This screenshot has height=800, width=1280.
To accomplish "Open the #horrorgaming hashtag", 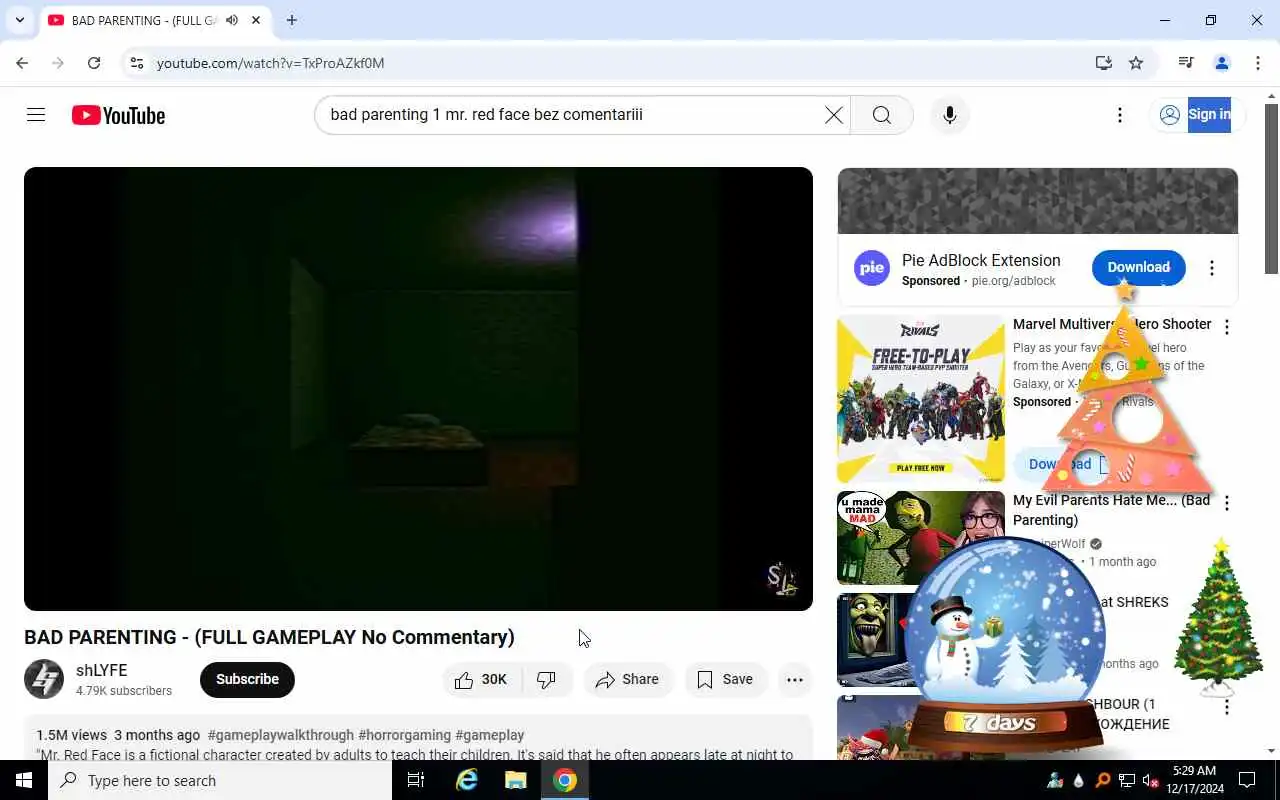I will coord(404,735).
